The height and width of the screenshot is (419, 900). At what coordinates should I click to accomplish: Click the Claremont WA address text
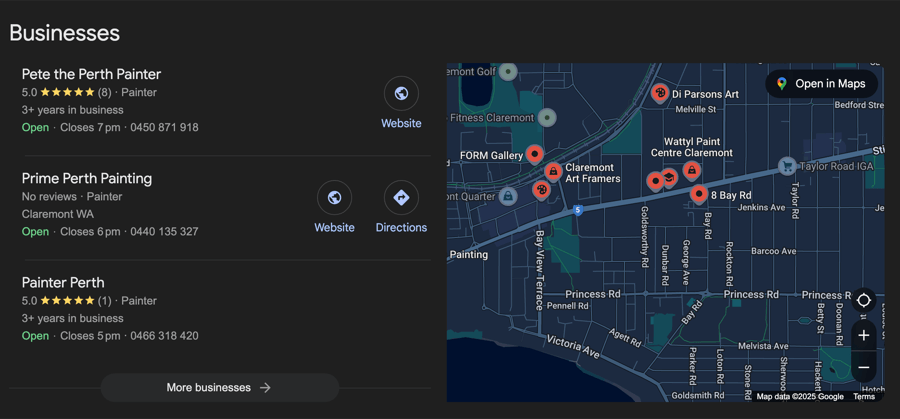tap(57, 214)
